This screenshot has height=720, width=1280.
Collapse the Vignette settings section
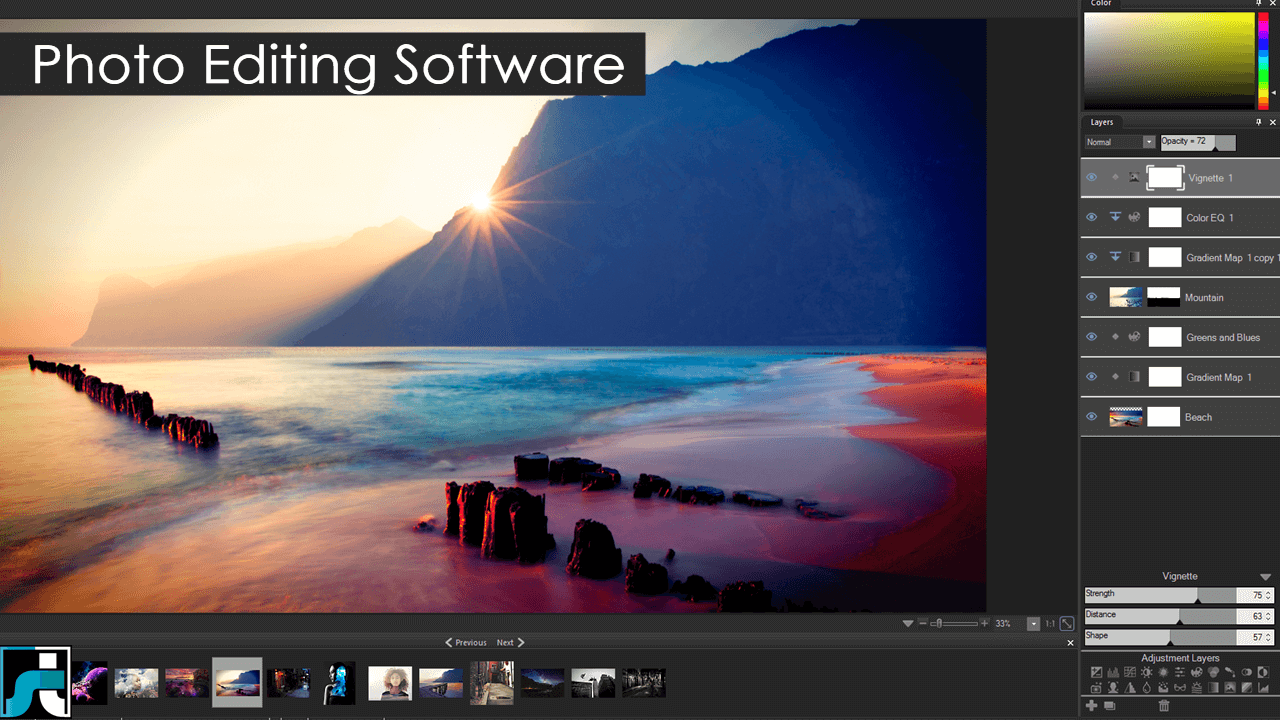[x=1265, y=576]
